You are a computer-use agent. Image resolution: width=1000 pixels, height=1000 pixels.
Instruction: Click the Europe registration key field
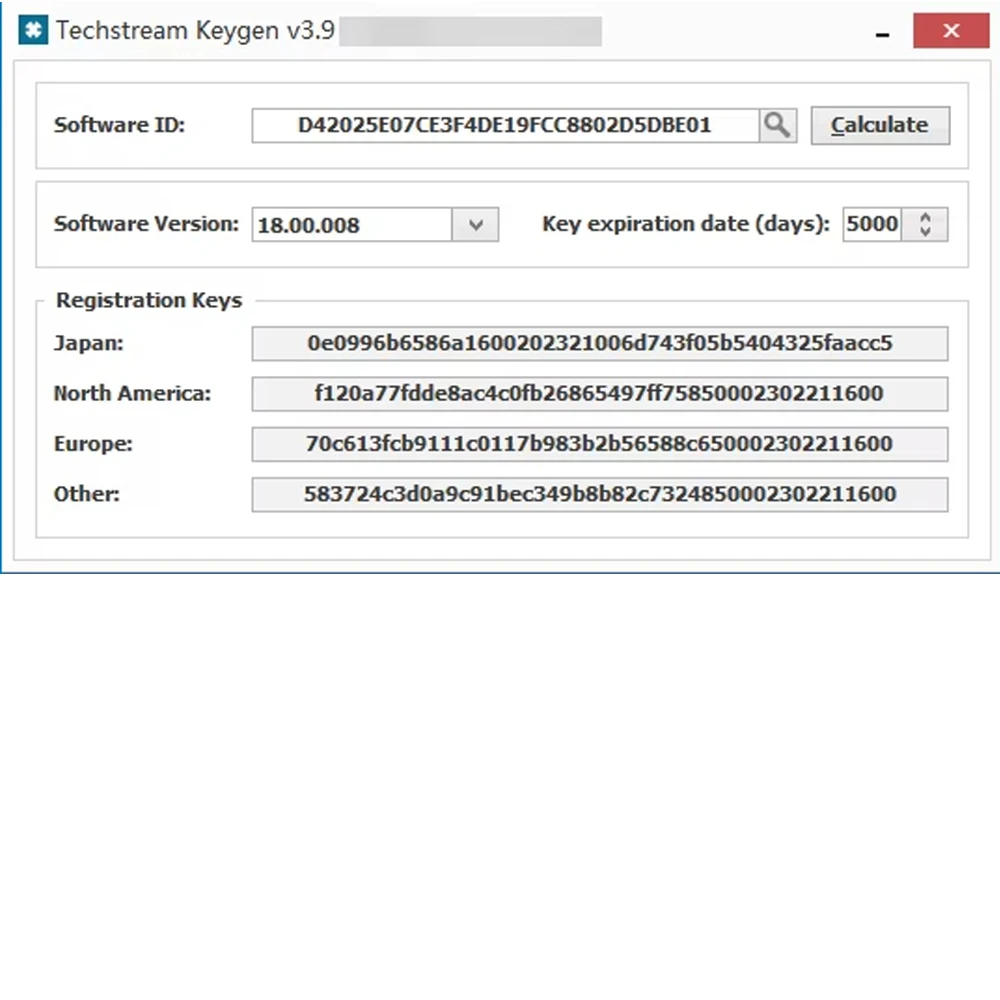pyautogui.click(x=599, y=444)
